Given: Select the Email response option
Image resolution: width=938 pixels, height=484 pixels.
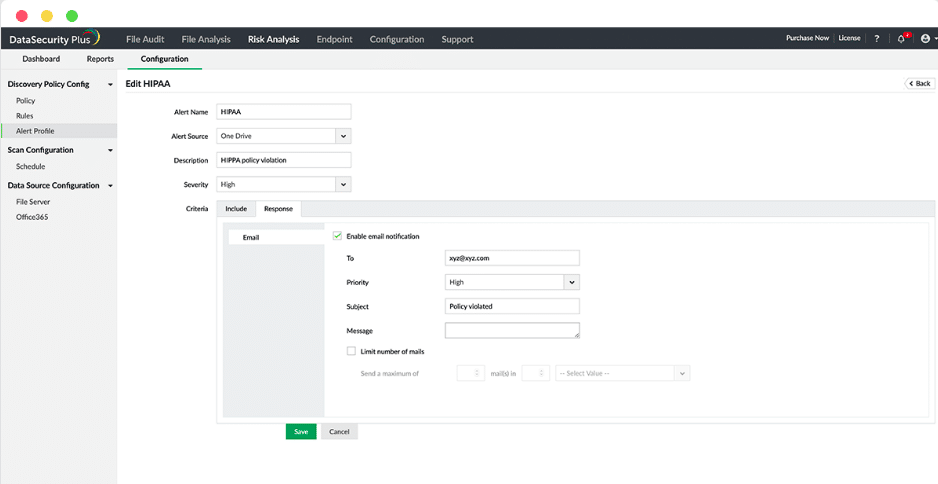Looking at the screenshot, I should pos(276,238).
